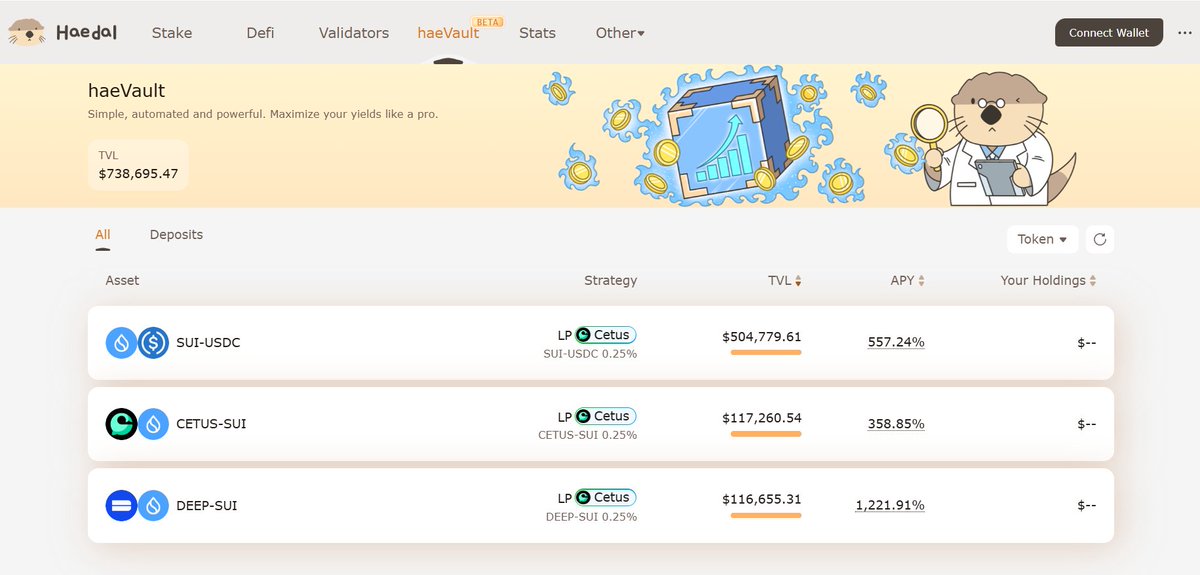
Task: Click the DEEP-SUI 0.25% strategy text
Action: tap(591, 517)
